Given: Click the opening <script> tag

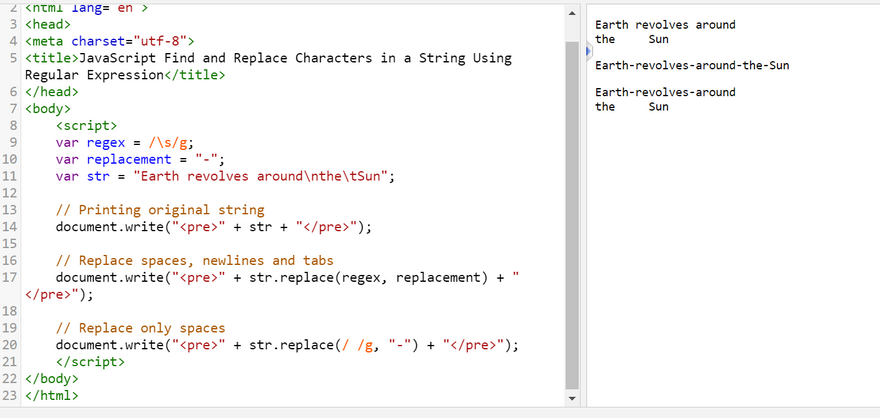Looking at the screenshot, I should [86, 126].
